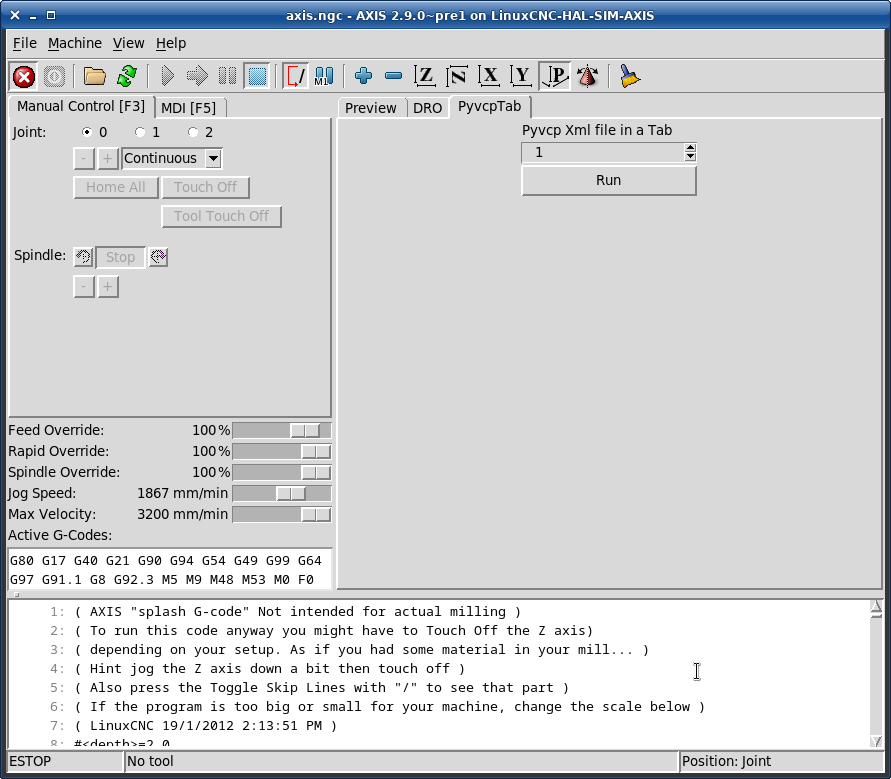Select G-code line 1 splash comment
Viewport: 891px width, 779px height.
point(297,612)
